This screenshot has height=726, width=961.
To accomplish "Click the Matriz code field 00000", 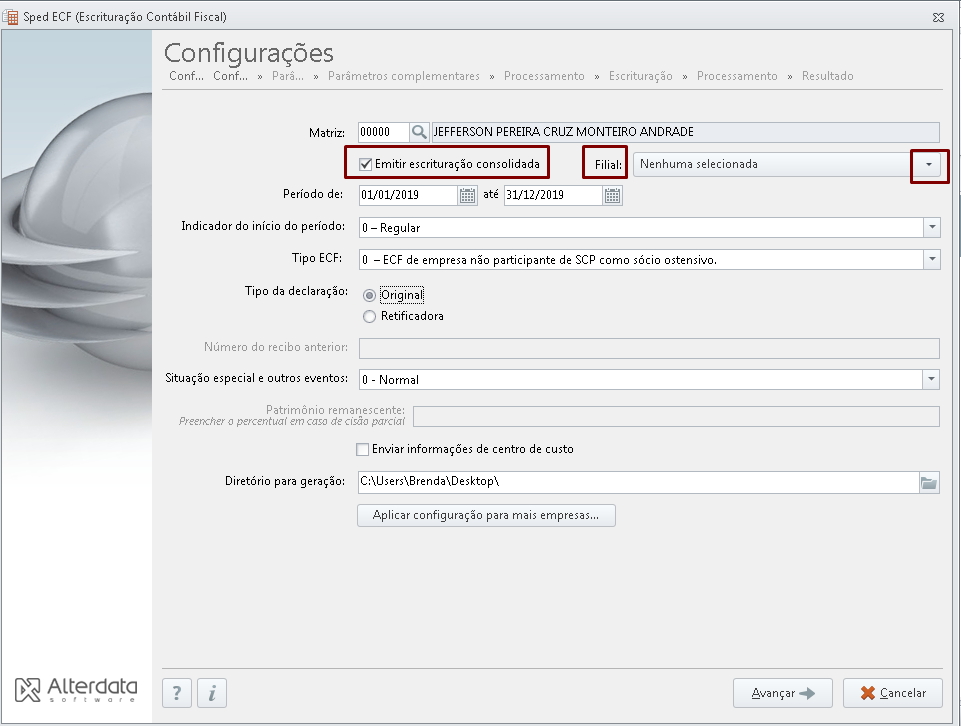I will click(x=384, y=132).
